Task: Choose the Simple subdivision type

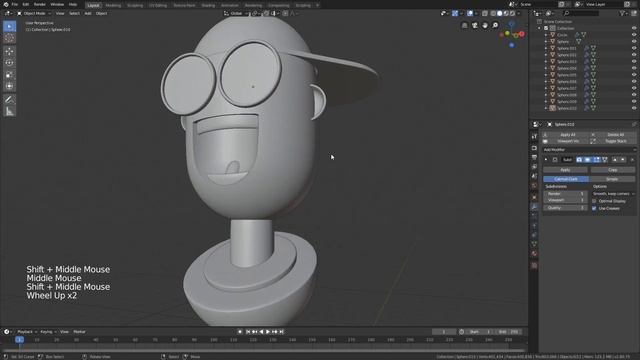Action: [612, 179]
